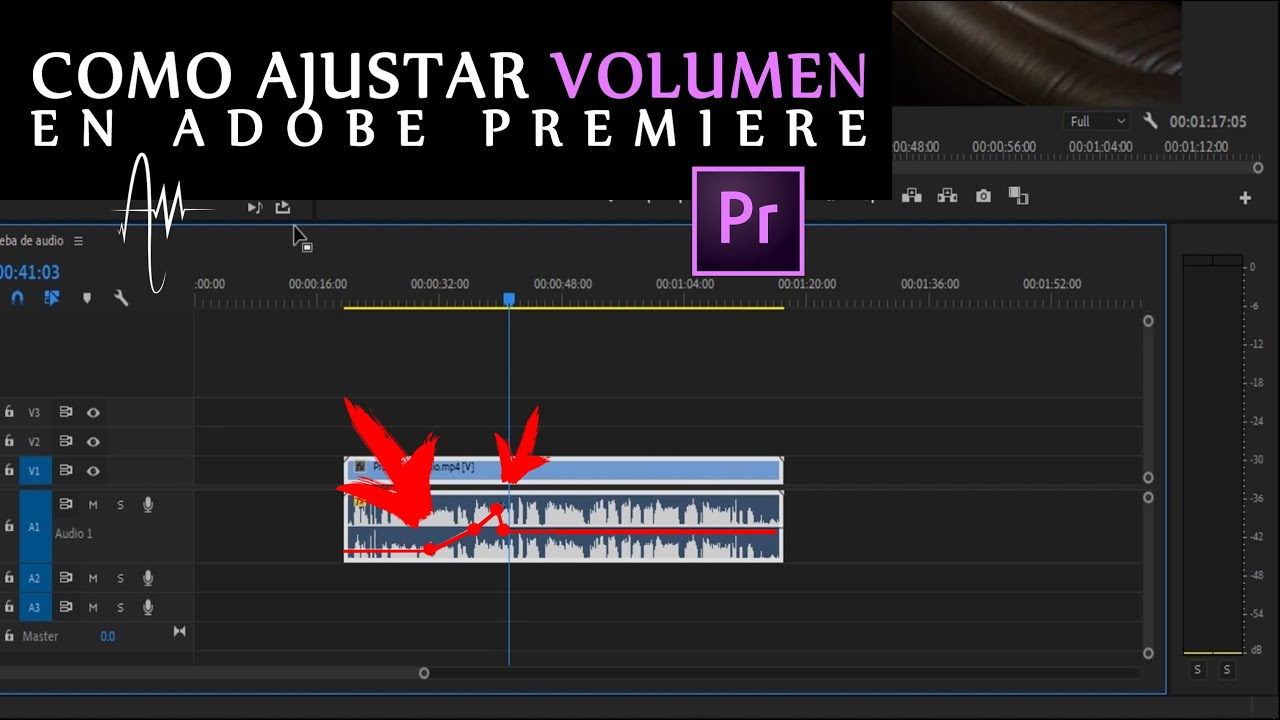Click the Lift button in Program Monitor
The height and width of the screenshot is (720, 1280).
[x=912, y=196]
